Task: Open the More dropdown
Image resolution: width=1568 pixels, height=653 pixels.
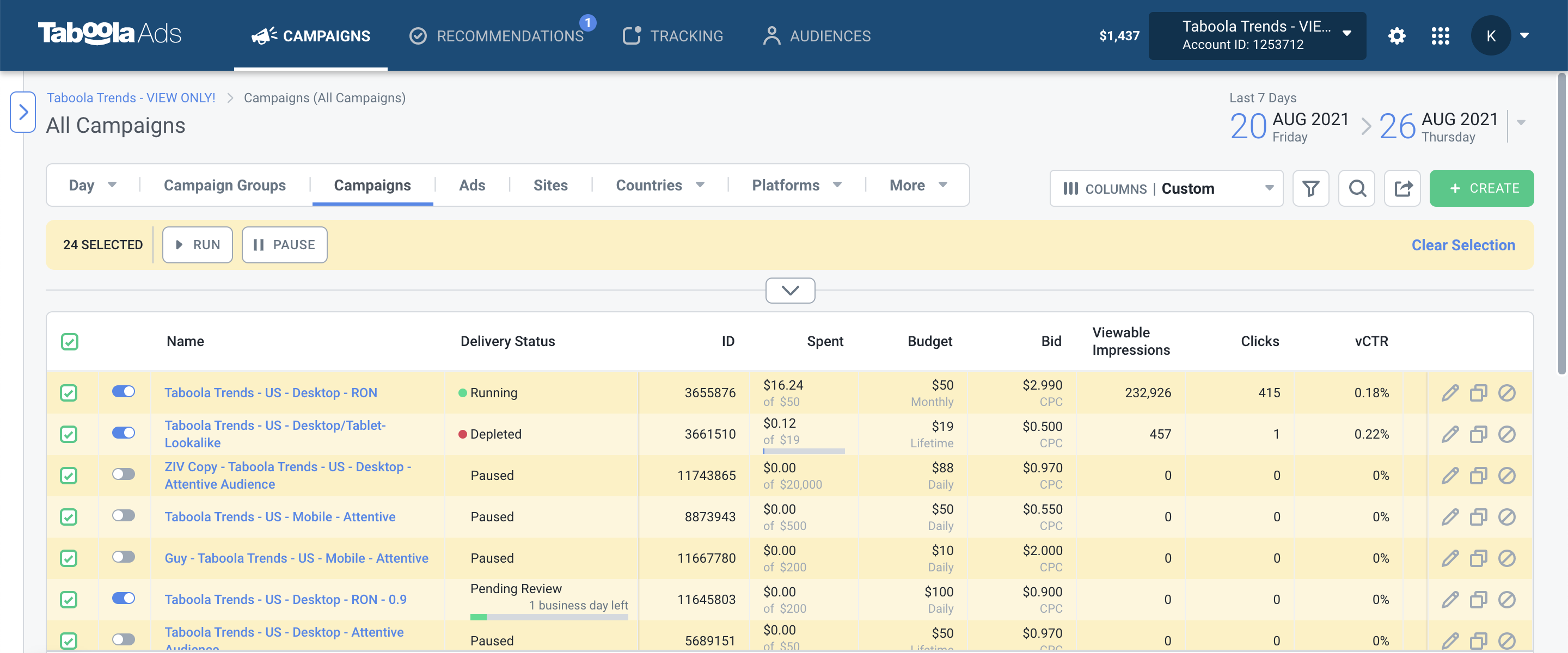Action: click(x=918, y=185)
